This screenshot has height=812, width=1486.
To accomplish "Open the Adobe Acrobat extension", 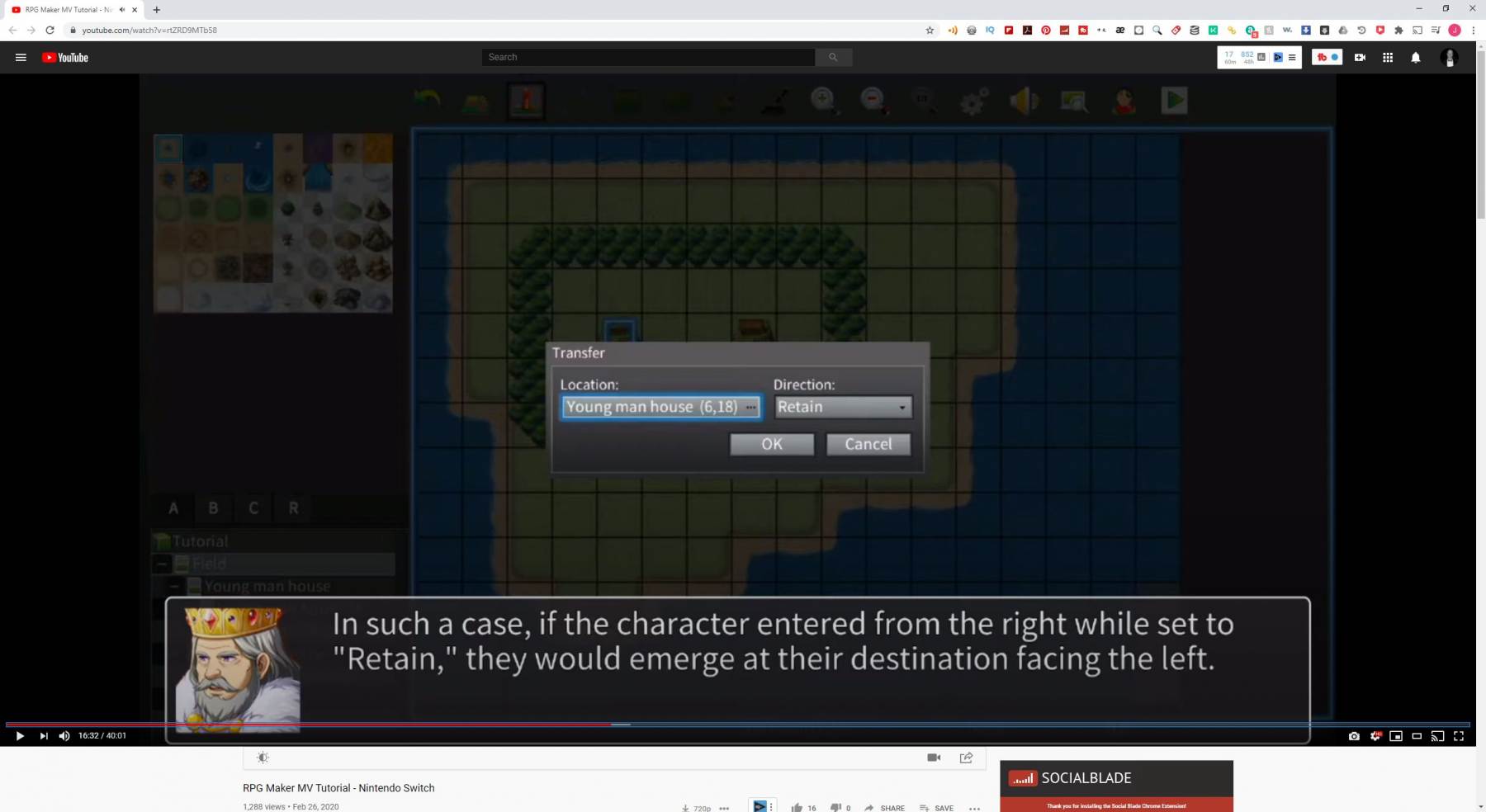I will 1027,30.
